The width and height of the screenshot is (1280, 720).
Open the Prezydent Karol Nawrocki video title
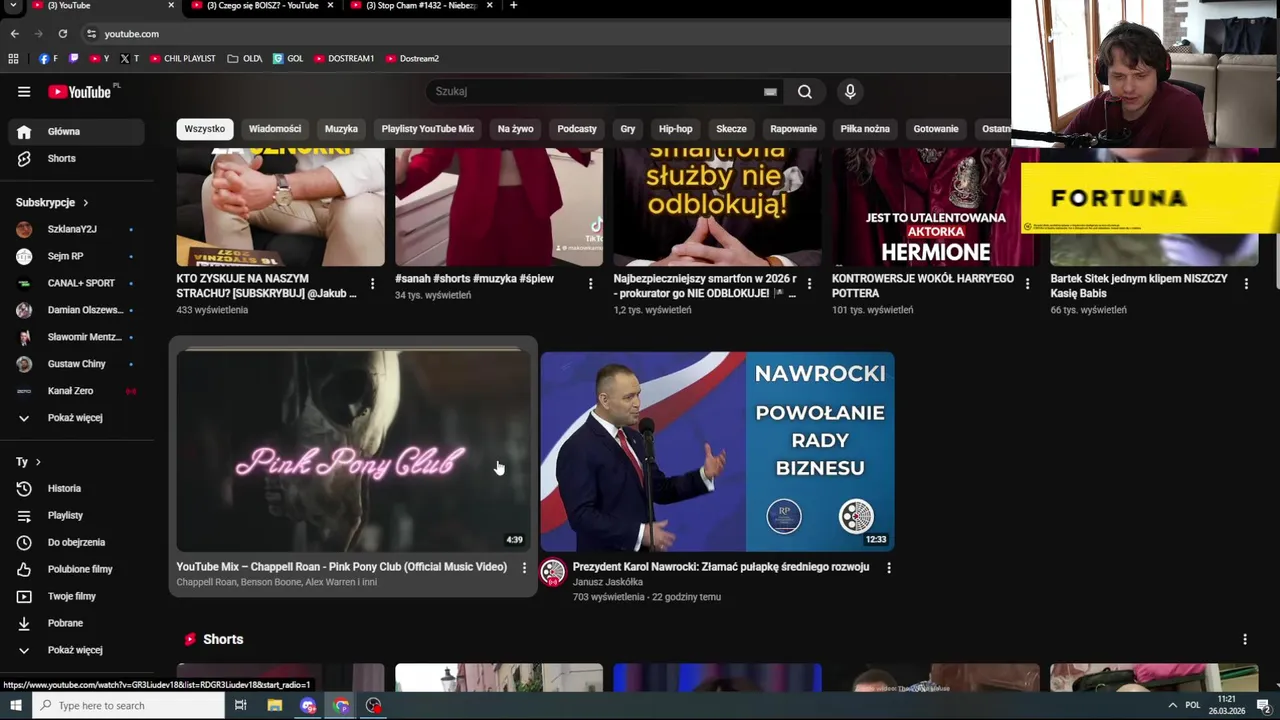(x=721, y=567)
